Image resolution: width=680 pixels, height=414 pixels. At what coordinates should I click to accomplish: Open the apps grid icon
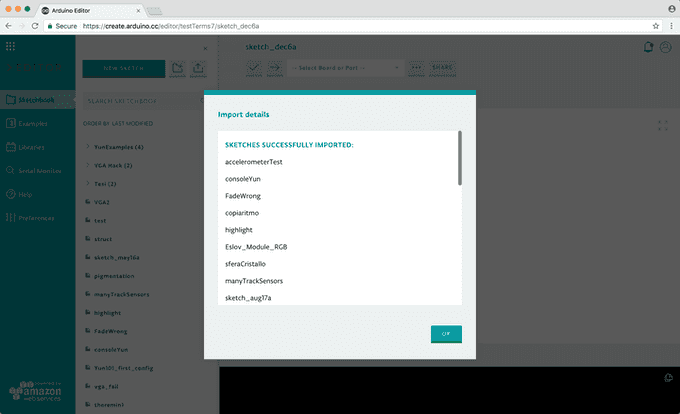click(13, 47)
